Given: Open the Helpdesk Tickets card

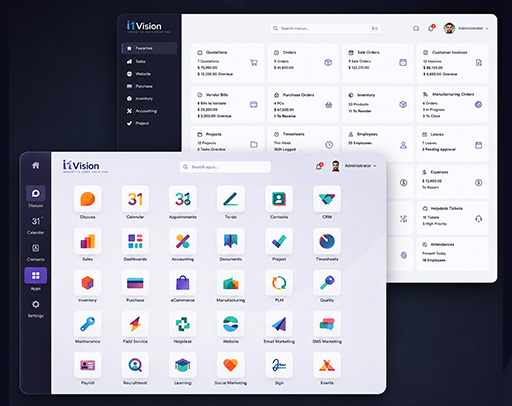Looking at the screenshot, I should click(x=452, y=217).
